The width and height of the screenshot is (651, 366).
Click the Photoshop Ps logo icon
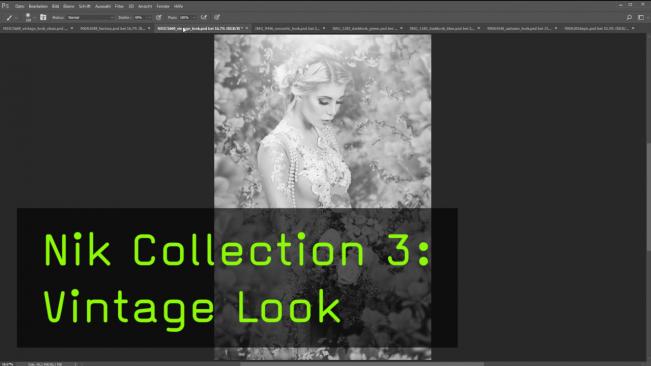(5, 6)
